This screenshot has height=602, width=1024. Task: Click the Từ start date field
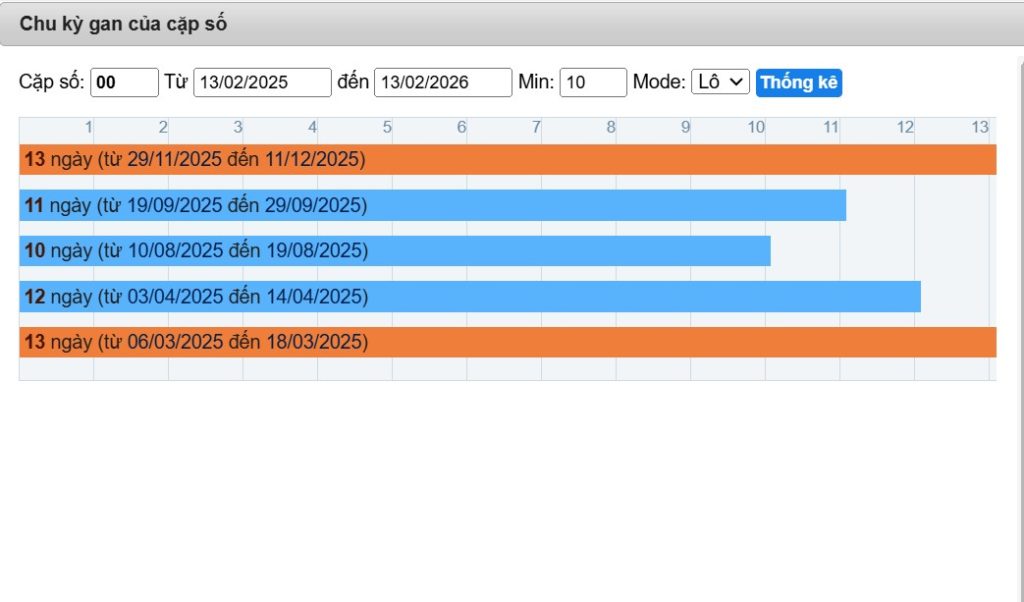[262, 82]
